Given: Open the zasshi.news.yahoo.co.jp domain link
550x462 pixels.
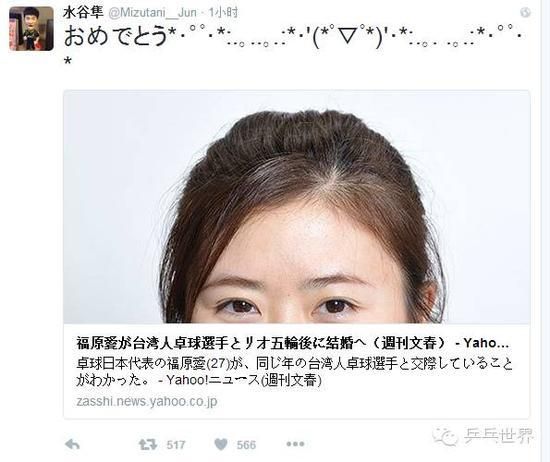Looking at the screenshot, I should coord(147,401).
